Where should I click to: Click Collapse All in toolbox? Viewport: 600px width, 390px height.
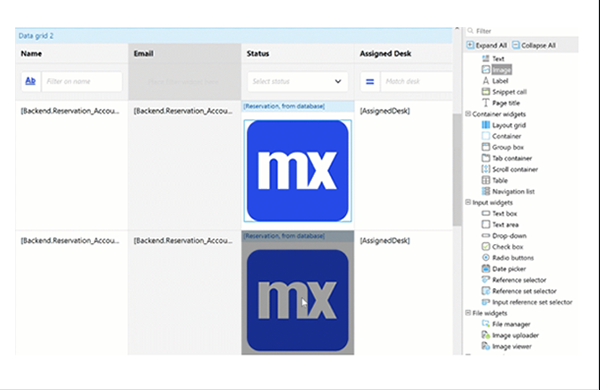coord(534,45)
